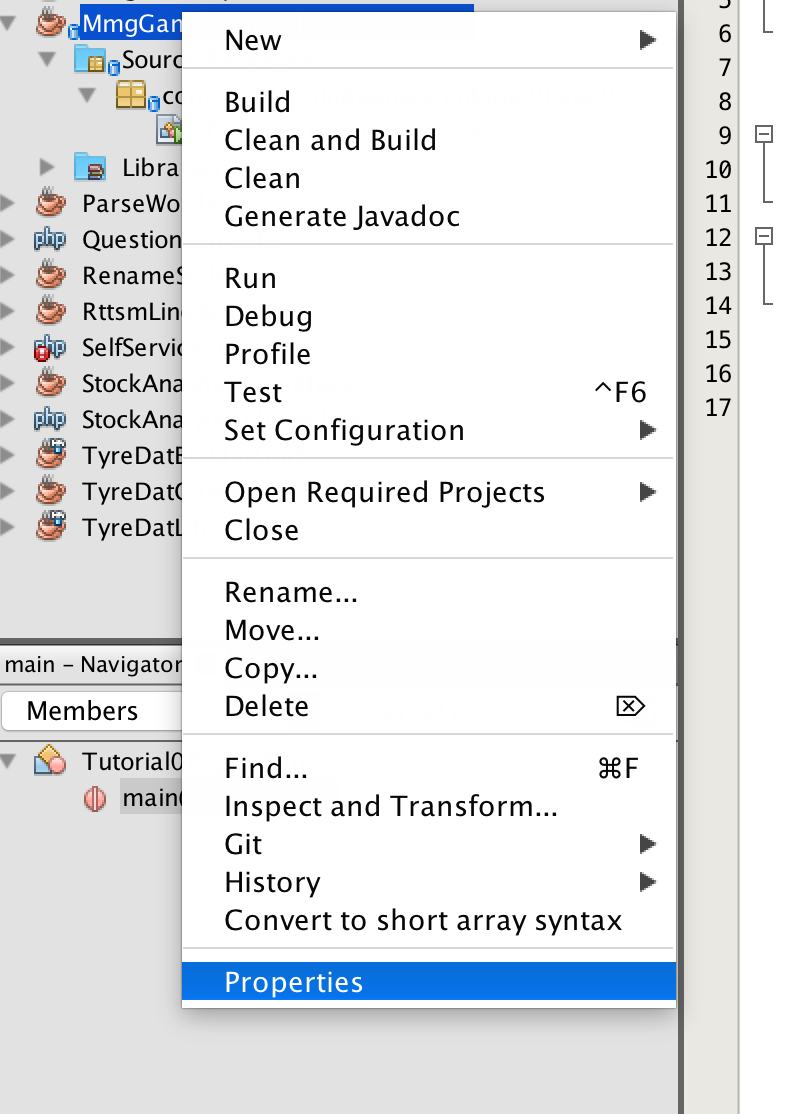This screenshot has width=788, height=1114.
Task: Click the ParseWo project Java coffee-cup icon
Action: [50, 204]
